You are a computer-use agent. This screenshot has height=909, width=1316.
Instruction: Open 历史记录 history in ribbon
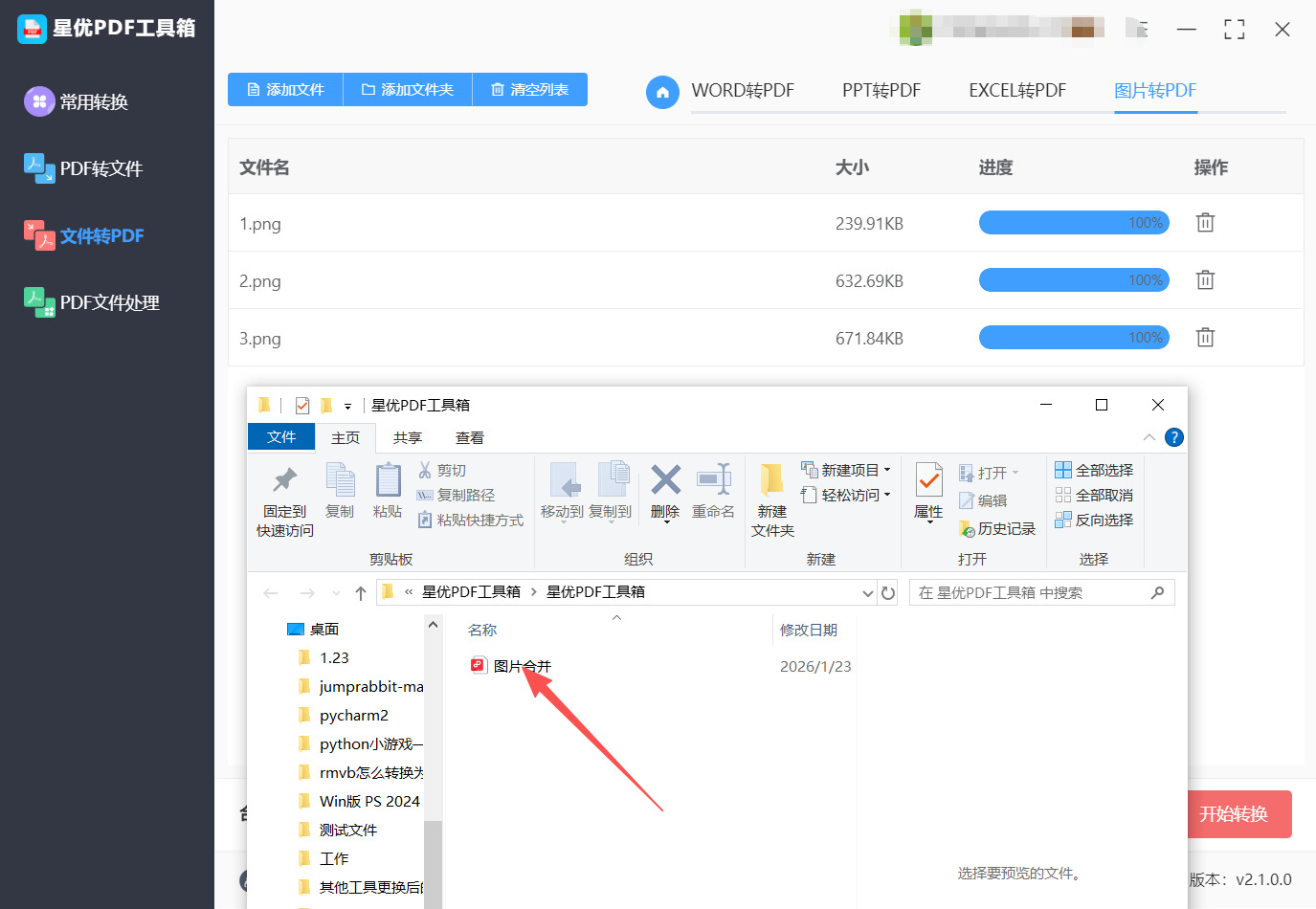(x=997, y=529)
